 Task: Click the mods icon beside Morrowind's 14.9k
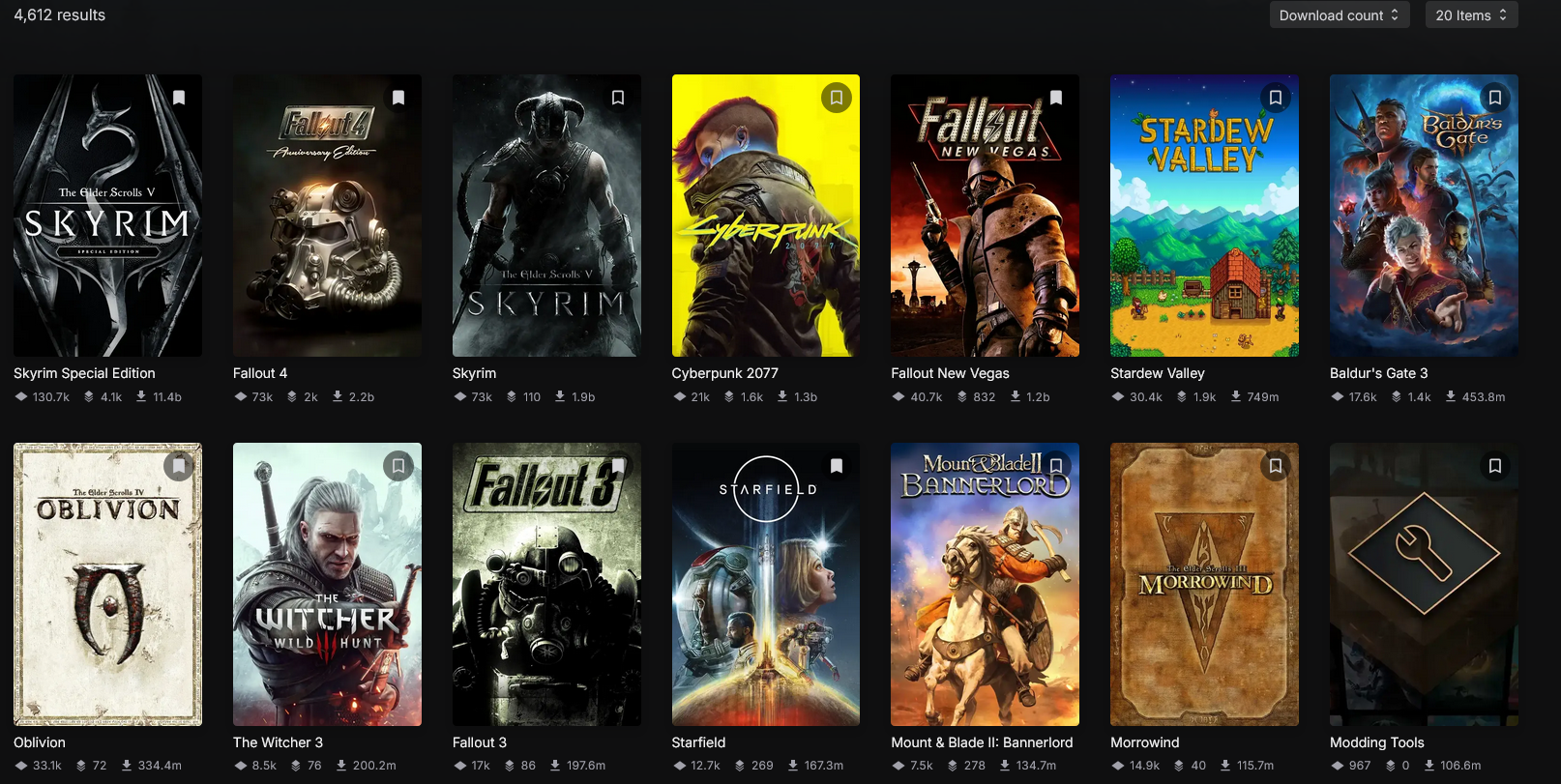(1118, 765)
